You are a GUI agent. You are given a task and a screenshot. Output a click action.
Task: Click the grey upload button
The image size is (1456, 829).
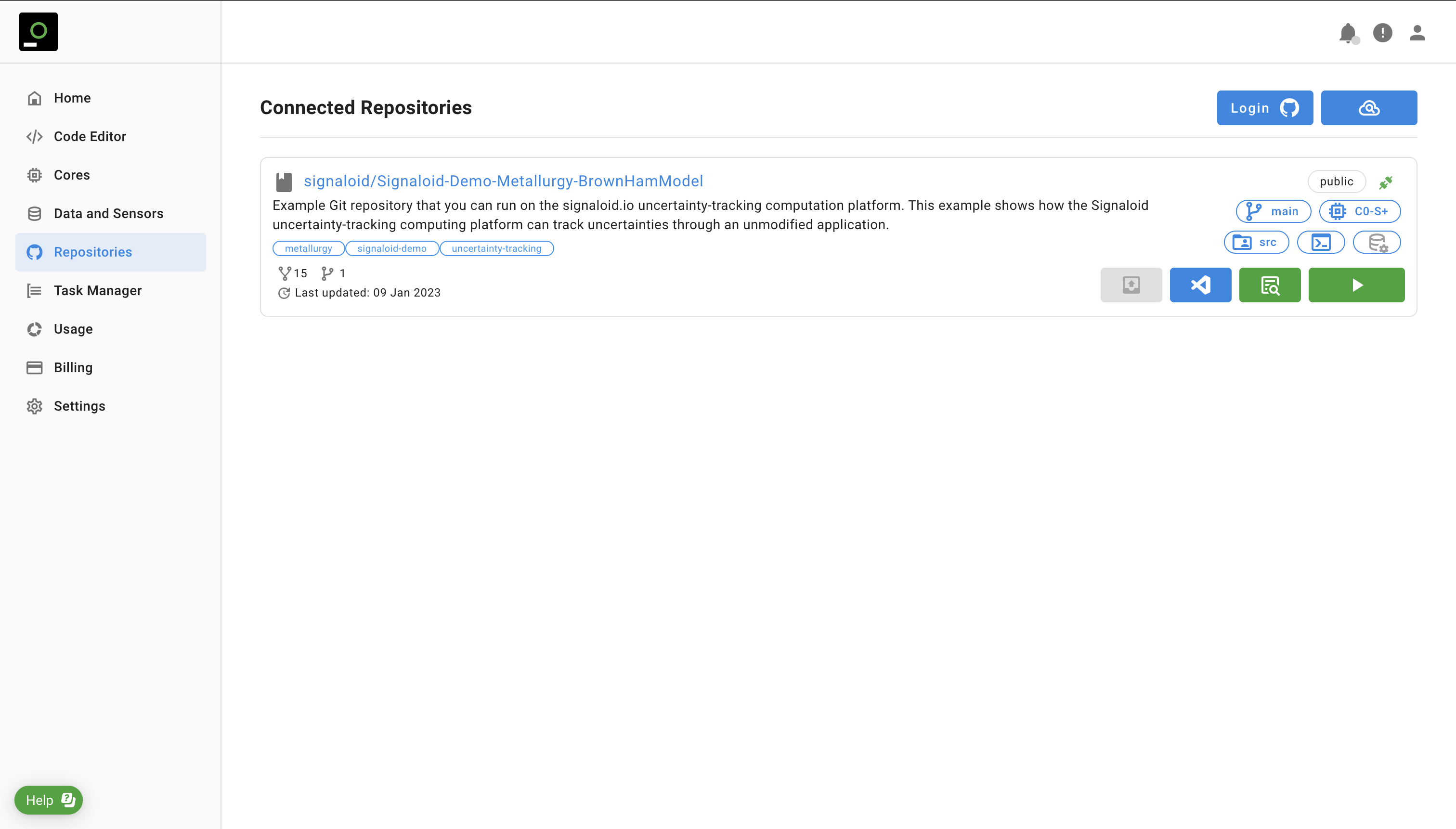click(1131, 285)
